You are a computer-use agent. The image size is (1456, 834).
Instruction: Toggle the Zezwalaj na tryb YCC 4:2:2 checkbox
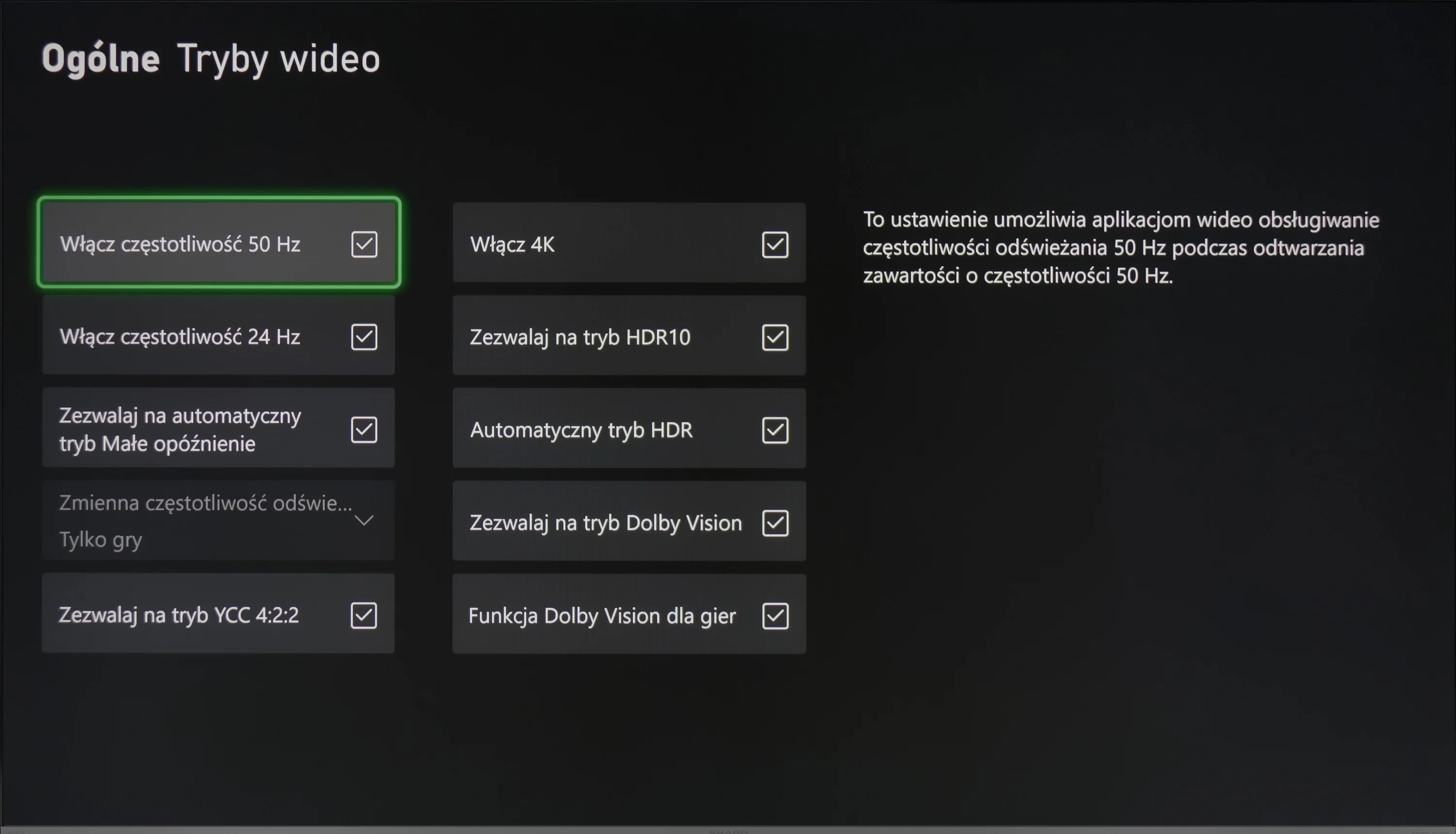364,615
